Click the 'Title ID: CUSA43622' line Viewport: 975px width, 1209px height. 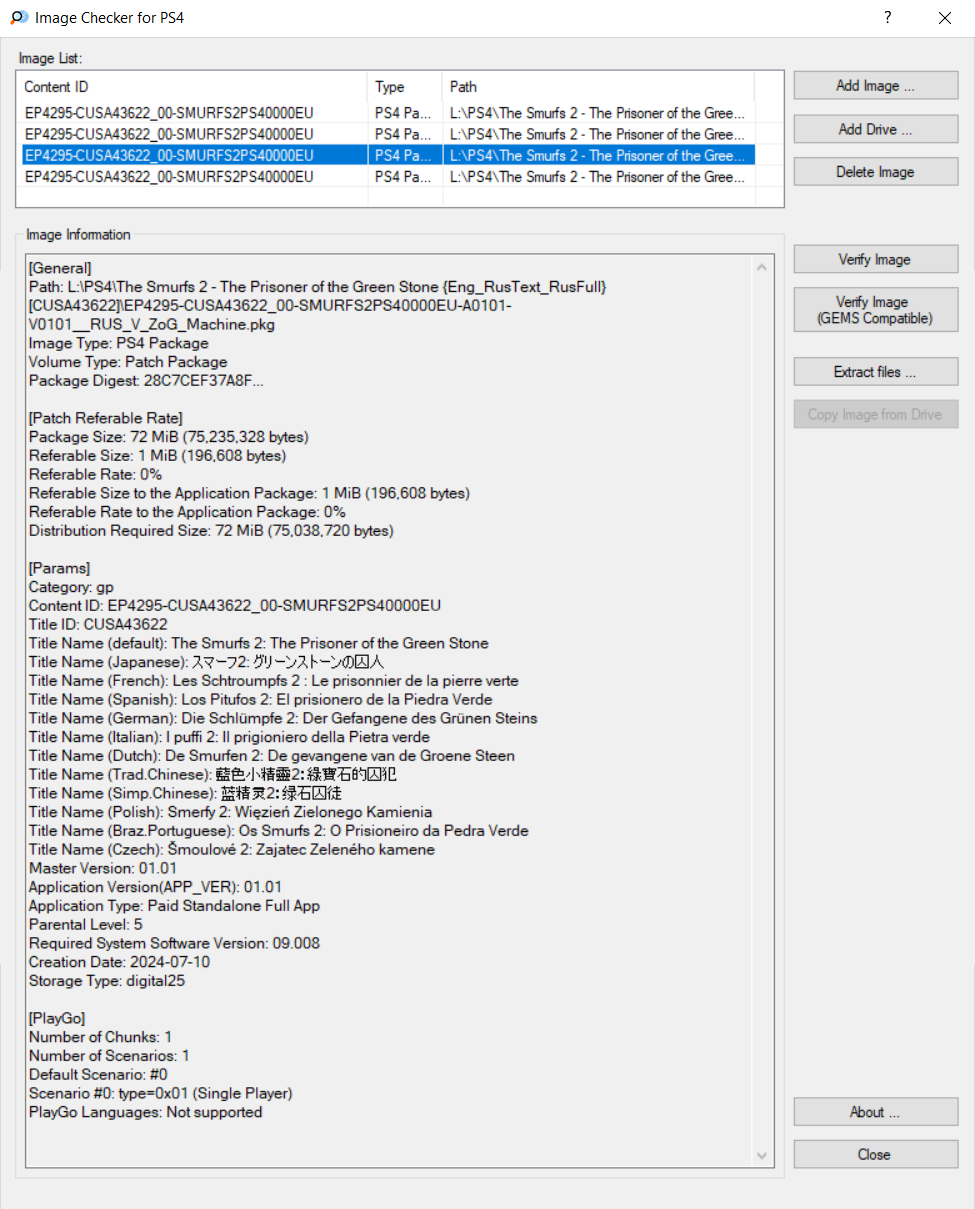point(98,625)
